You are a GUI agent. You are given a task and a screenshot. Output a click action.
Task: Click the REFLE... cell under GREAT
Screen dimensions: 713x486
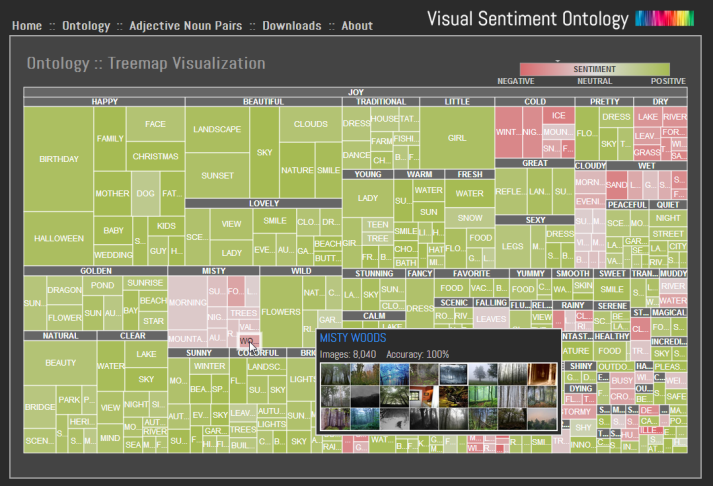tap(511, 191)
